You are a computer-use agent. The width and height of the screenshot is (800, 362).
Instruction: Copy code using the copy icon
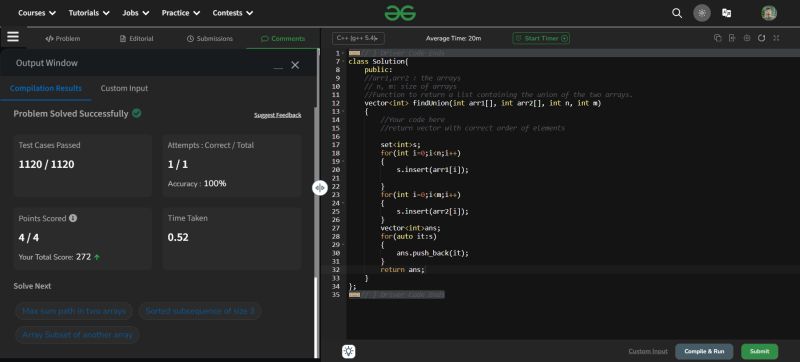[x=717, y=38]
